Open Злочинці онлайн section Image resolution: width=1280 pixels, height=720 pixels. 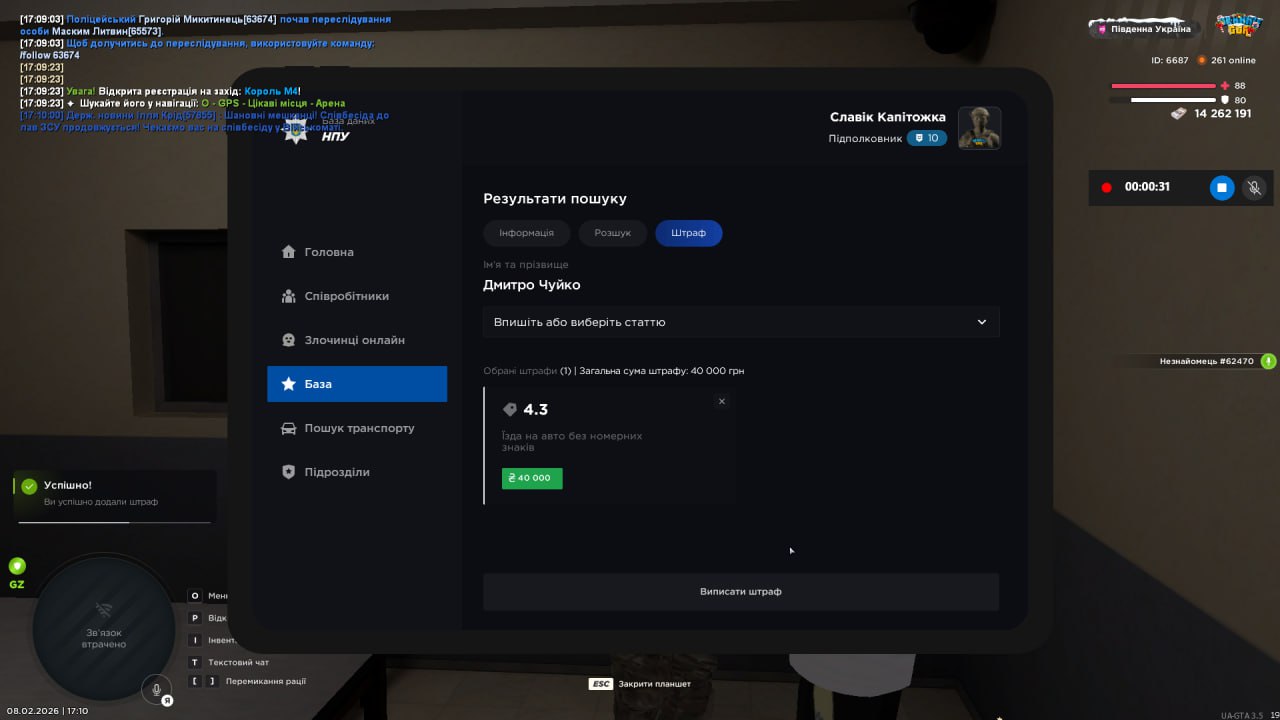point(357,340)
